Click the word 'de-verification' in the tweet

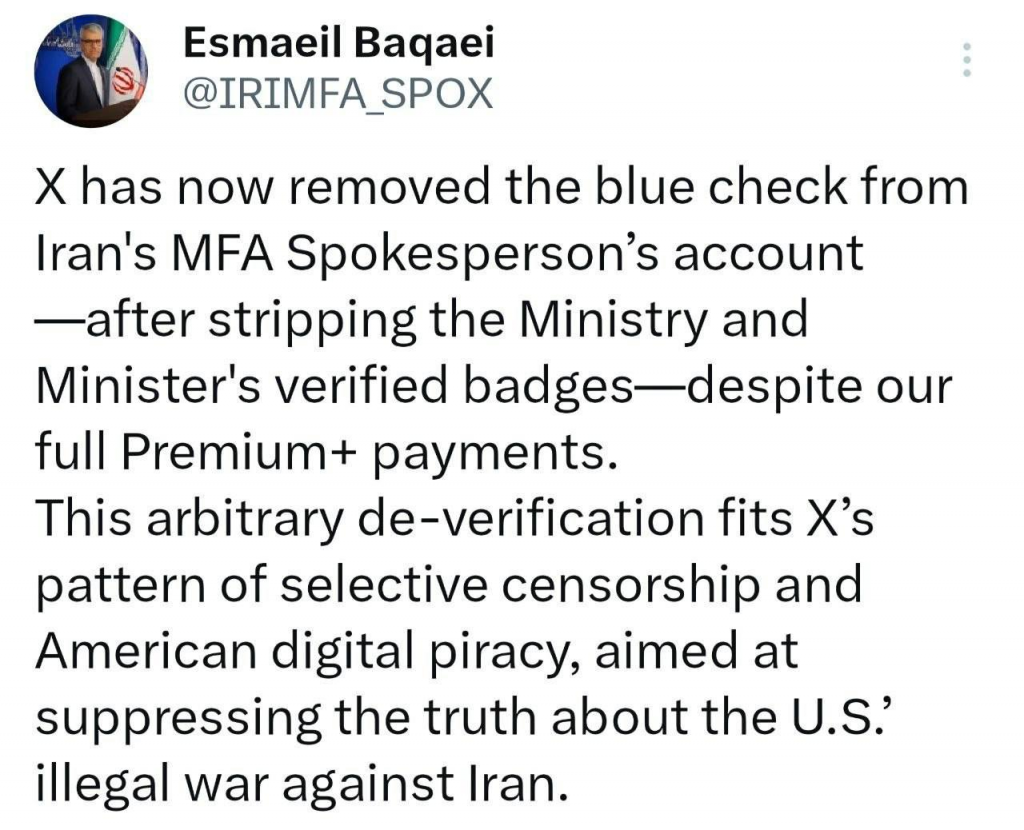[x=532, y=519]
